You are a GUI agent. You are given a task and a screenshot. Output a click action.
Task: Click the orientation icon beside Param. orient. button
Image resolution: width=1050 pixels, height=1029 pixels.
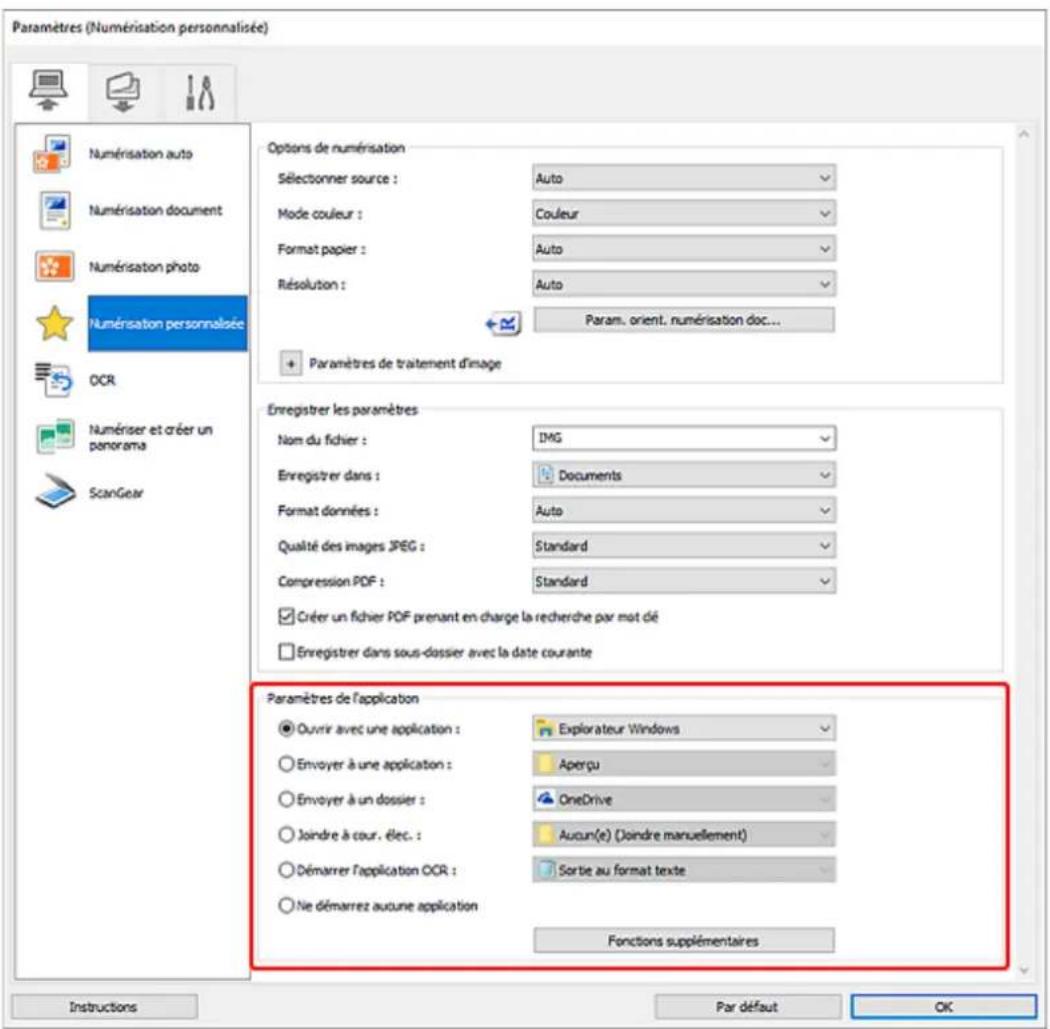tap(504, 324)
